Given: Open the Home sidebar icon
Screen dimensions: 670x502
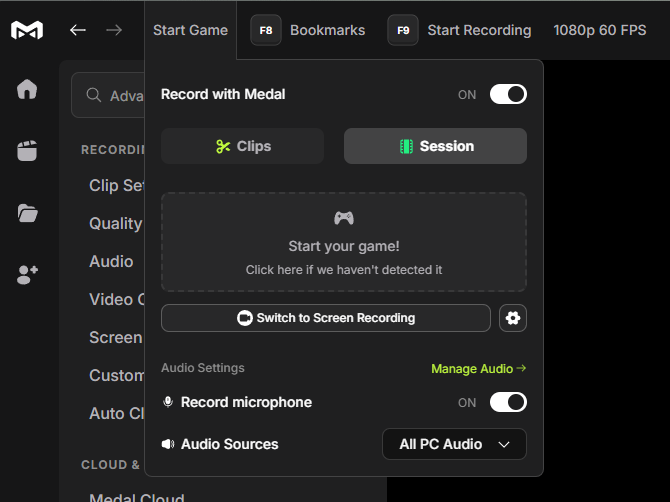Looking at the screenshot, I should (x=27, y=89).
